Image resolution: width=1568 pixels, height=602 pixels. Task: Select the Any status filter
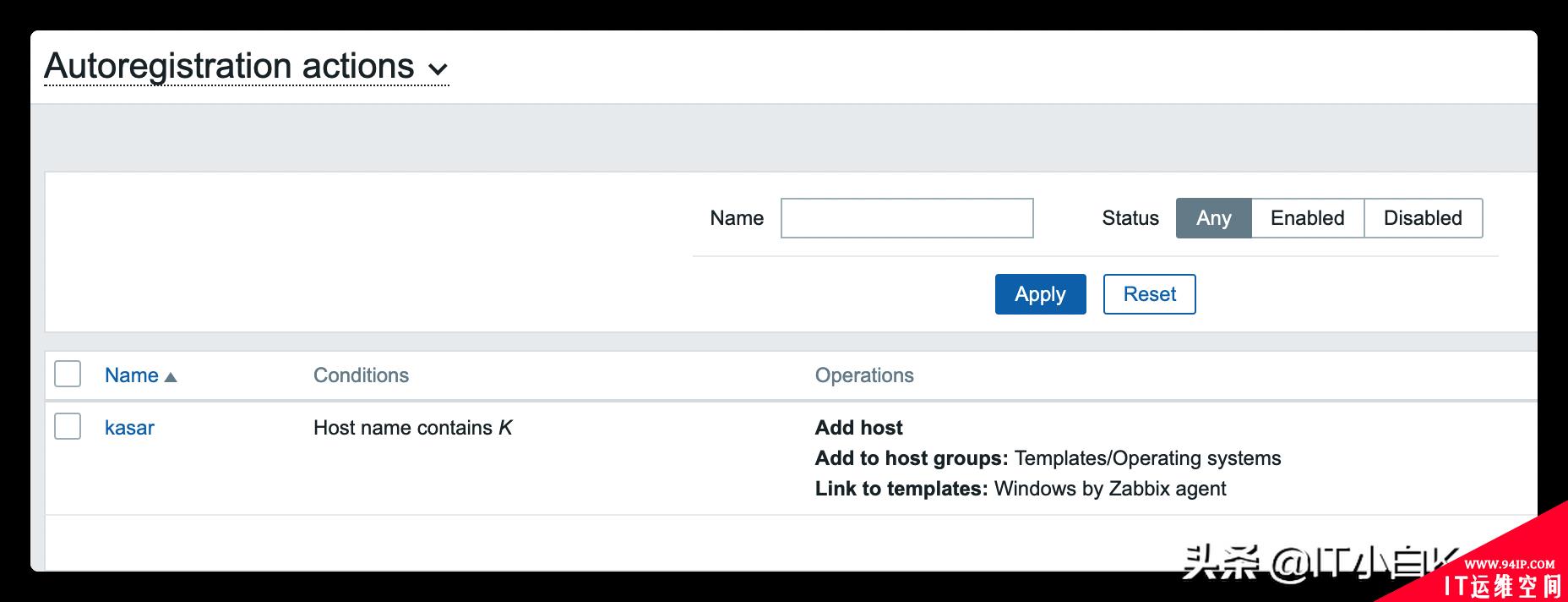click(1213, 218)
